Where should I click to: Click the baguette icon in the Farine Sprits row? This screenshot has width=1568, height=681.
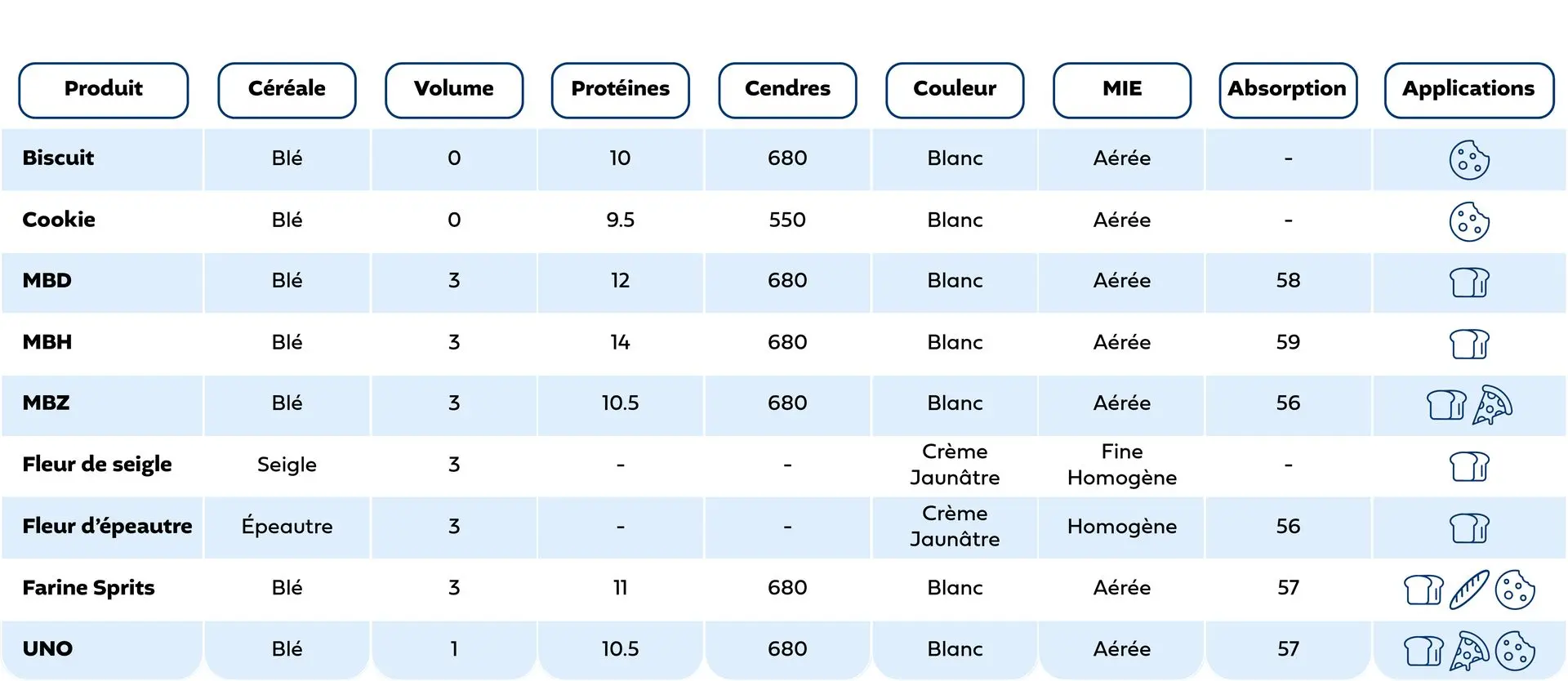(1469, 590)
